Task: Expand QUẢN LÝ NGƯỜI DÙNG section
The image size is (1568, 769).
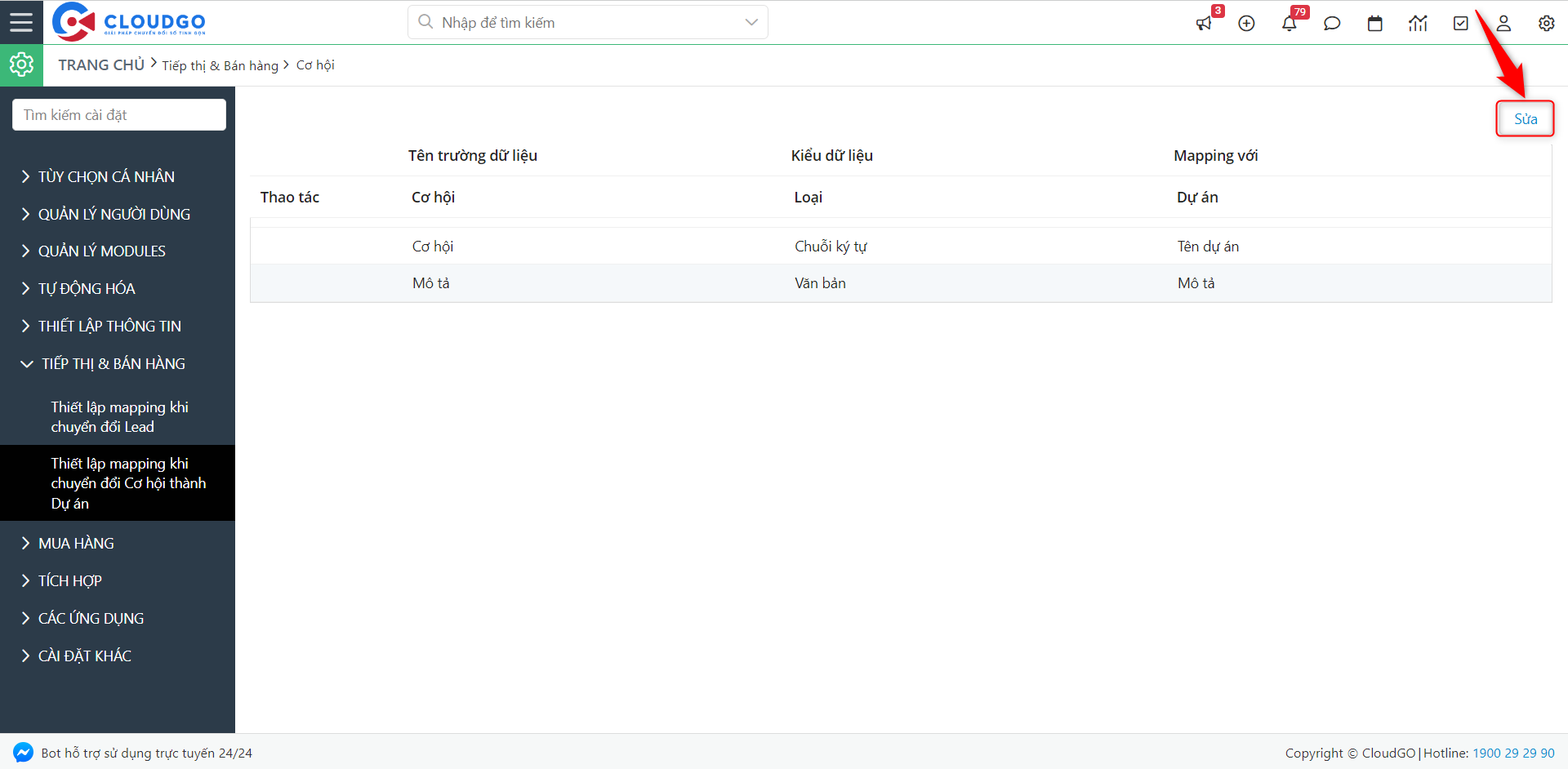Action: tap(114, 214)
